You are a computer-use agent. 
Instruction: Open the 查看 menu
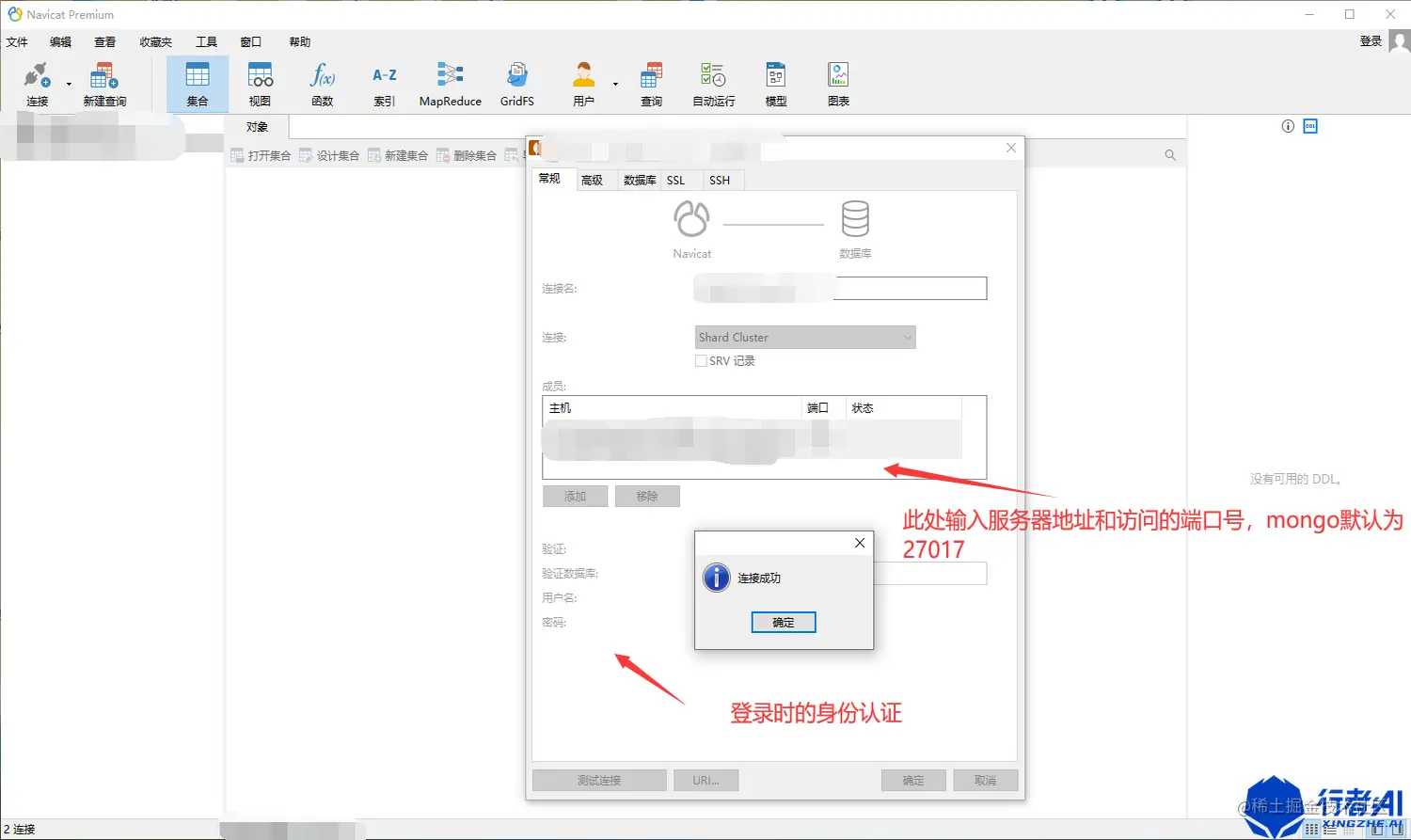(105, 41)
